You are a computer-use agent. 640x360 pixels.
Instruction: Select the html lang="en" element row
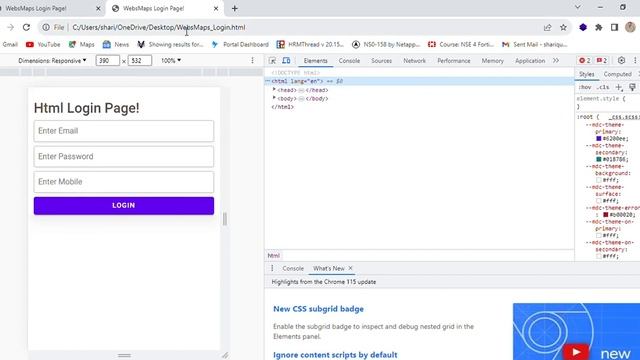[419, 81]
